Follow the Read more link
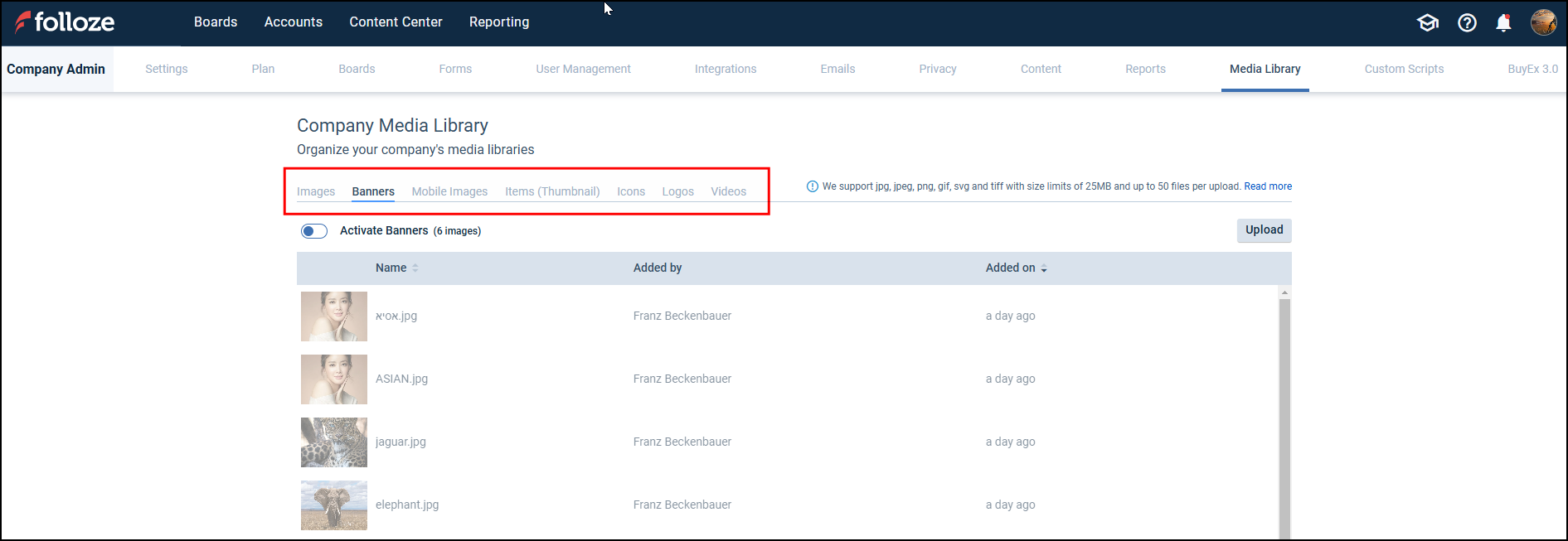The image size is (1568, 541). point(1267,186)
